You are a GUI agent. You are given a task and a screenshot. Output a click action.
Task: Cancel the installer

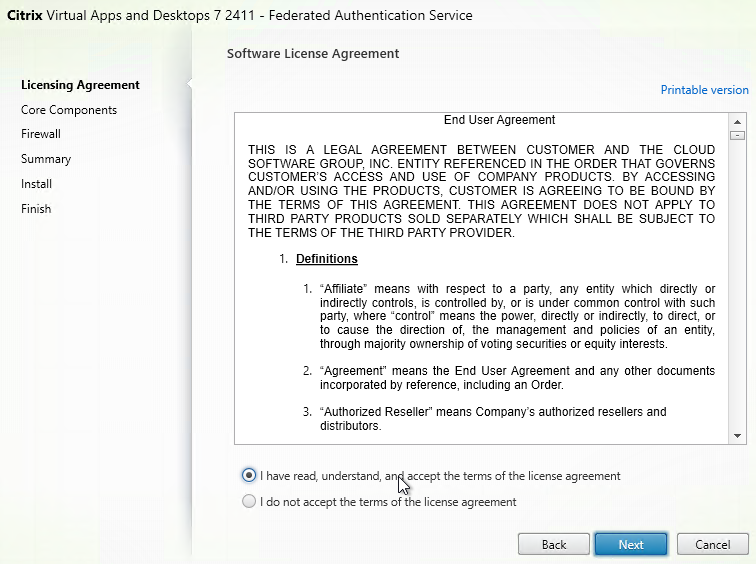tap(712, 544)
